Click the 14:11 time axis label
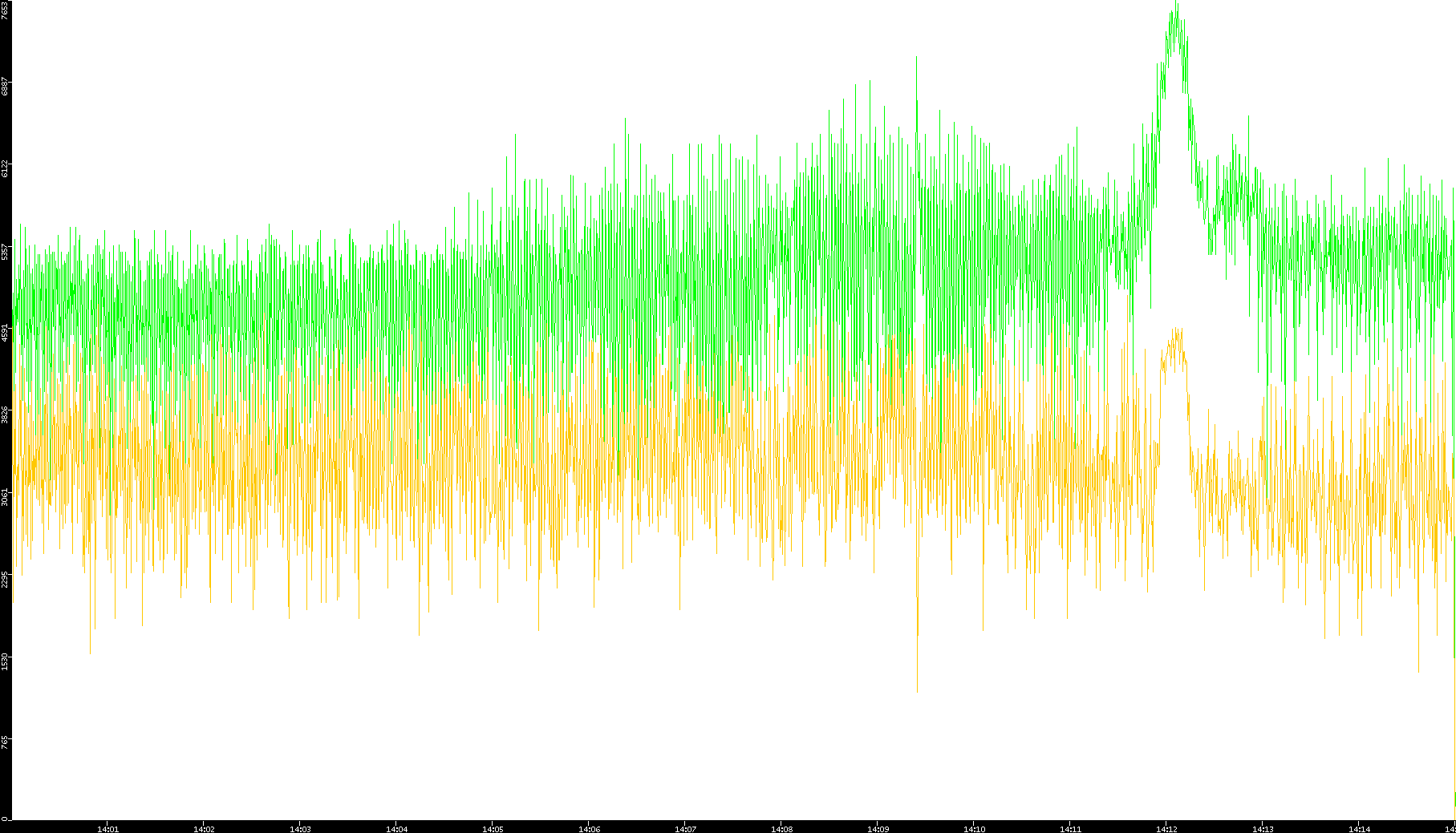The width and height of the screenshot is (1456, 833). 1071,828
